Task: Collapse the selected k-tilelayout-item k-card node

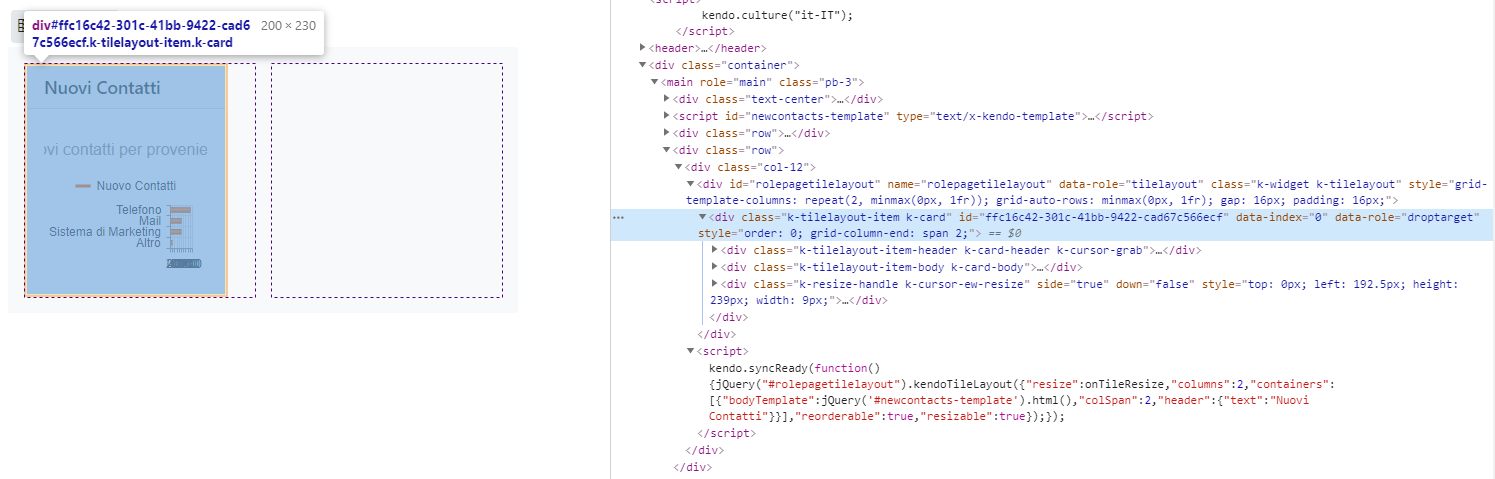Action: pos(702,216)
